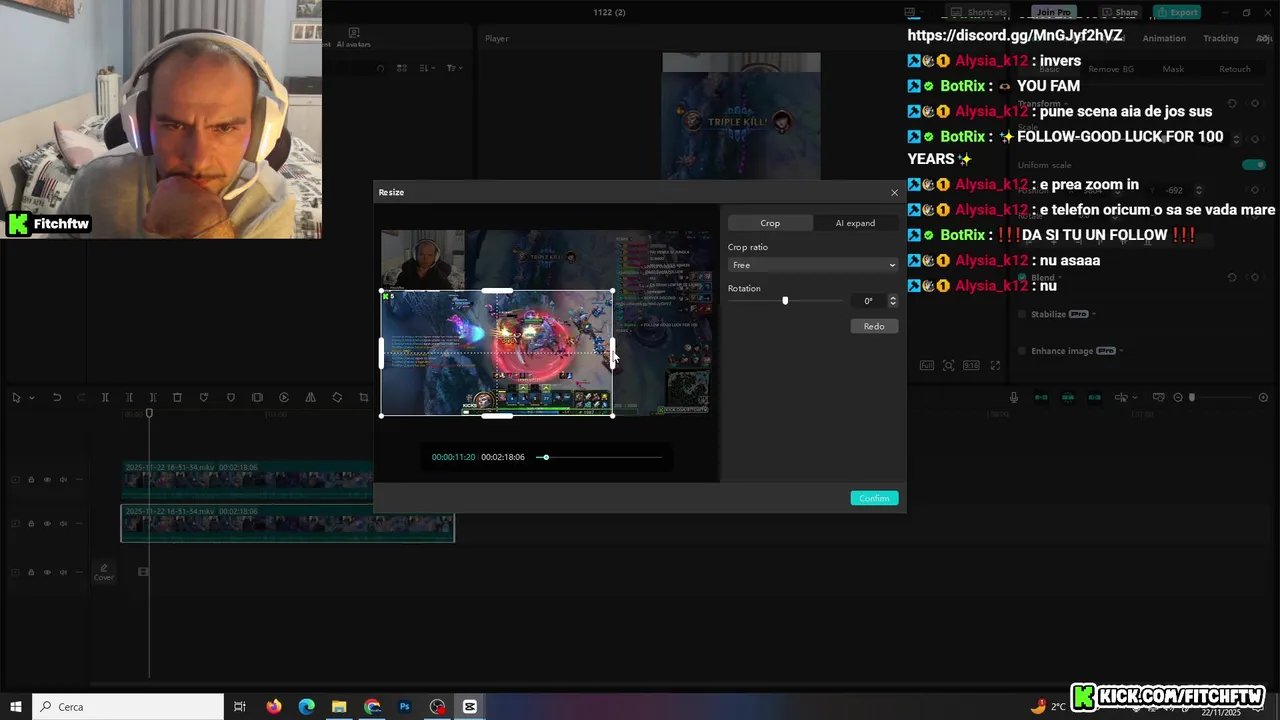
Task: Click the timeline zoom in plus icon
Action: click(1262, 397)
